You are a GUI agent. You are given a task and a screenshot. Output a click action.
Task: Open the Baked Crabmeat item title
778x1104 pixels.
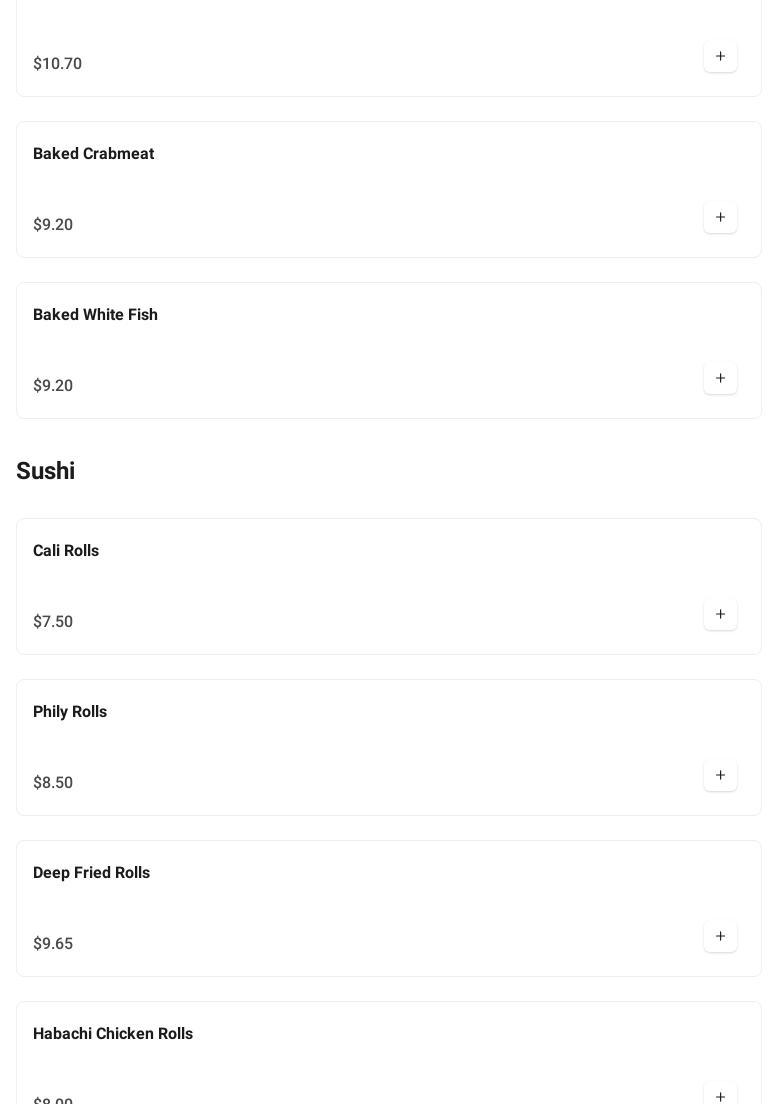(x=93, y=154)
